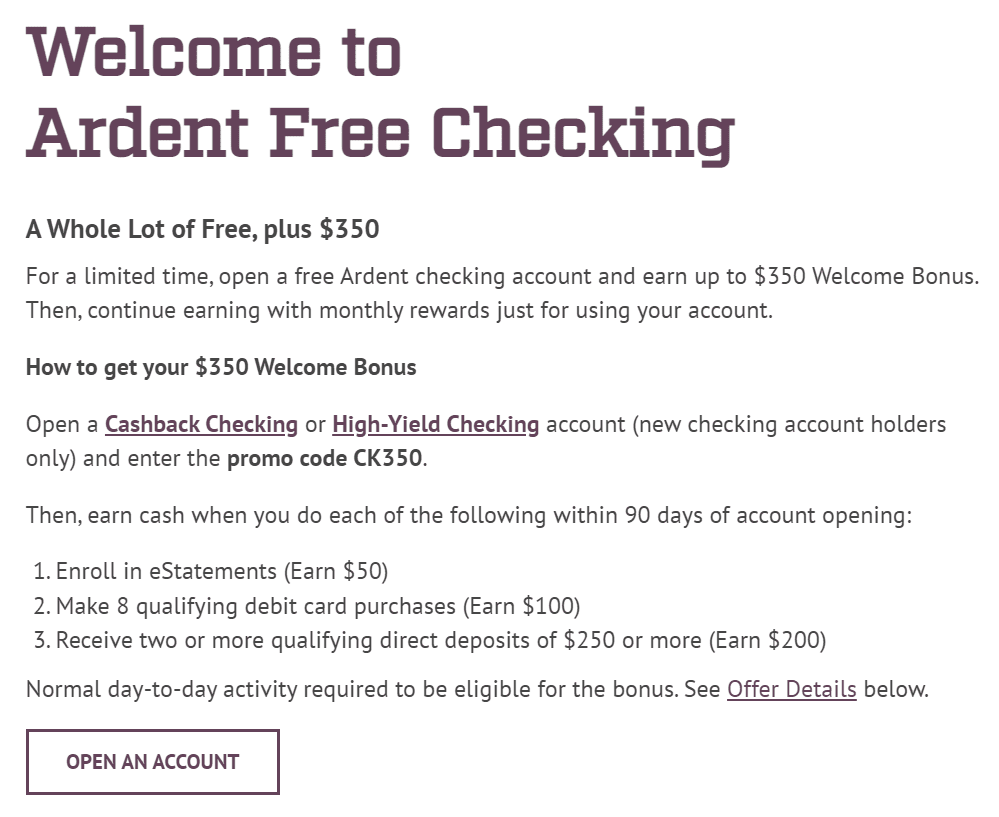Click the 'Then, earn cash when you do' sentence

click(469, 516)
